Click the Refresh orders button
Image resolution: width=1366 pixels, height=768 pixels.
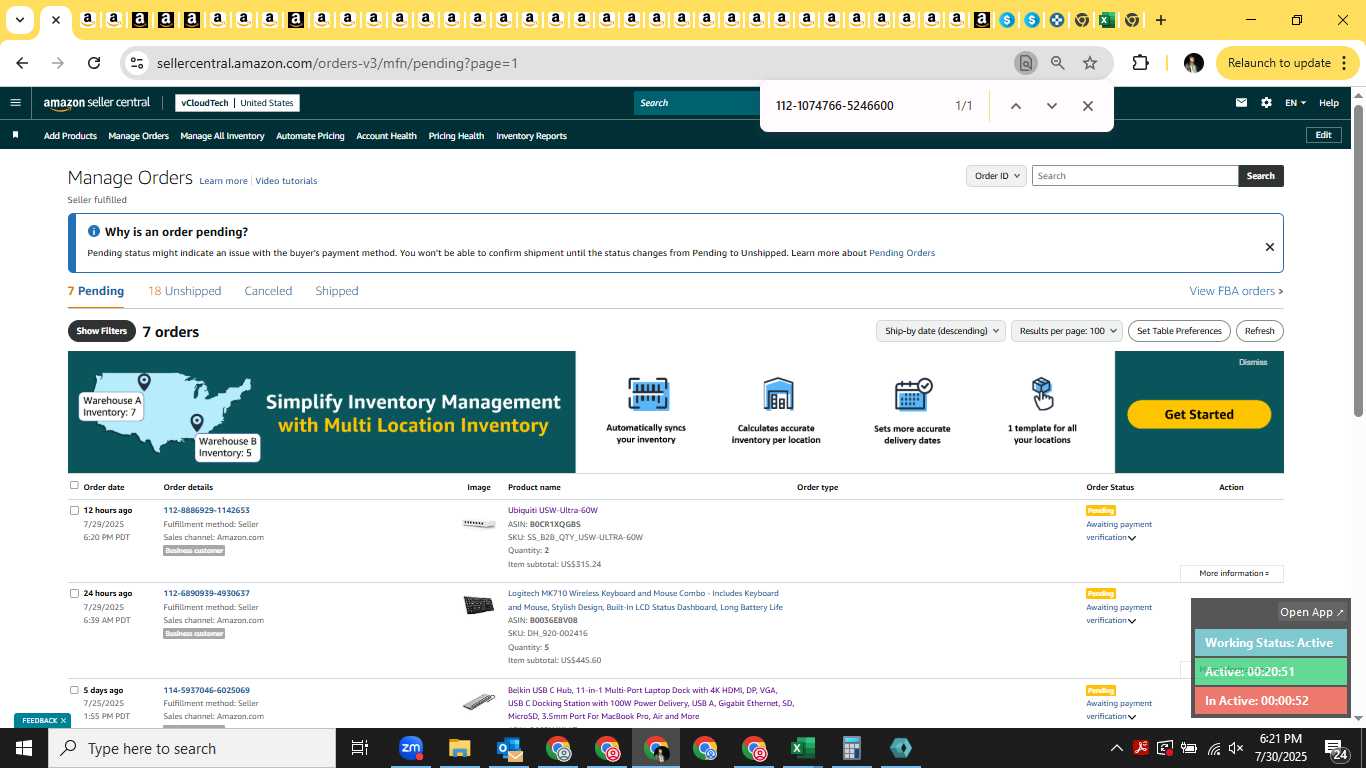(x=1259, y=331)
